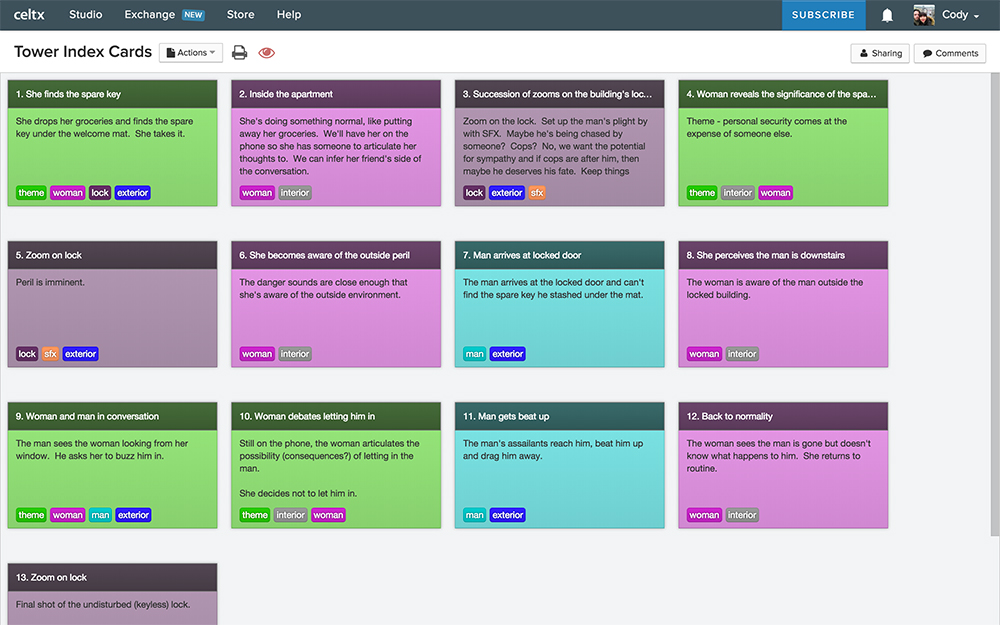Expand the Cody account dropdown
The image size is (1000, 625).
pyautogui.click(x=960, y=15)
